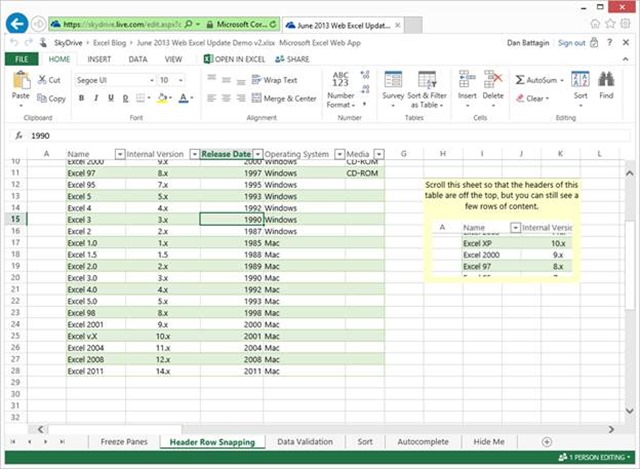Toggle Italic formatting button

coord(96,98)
